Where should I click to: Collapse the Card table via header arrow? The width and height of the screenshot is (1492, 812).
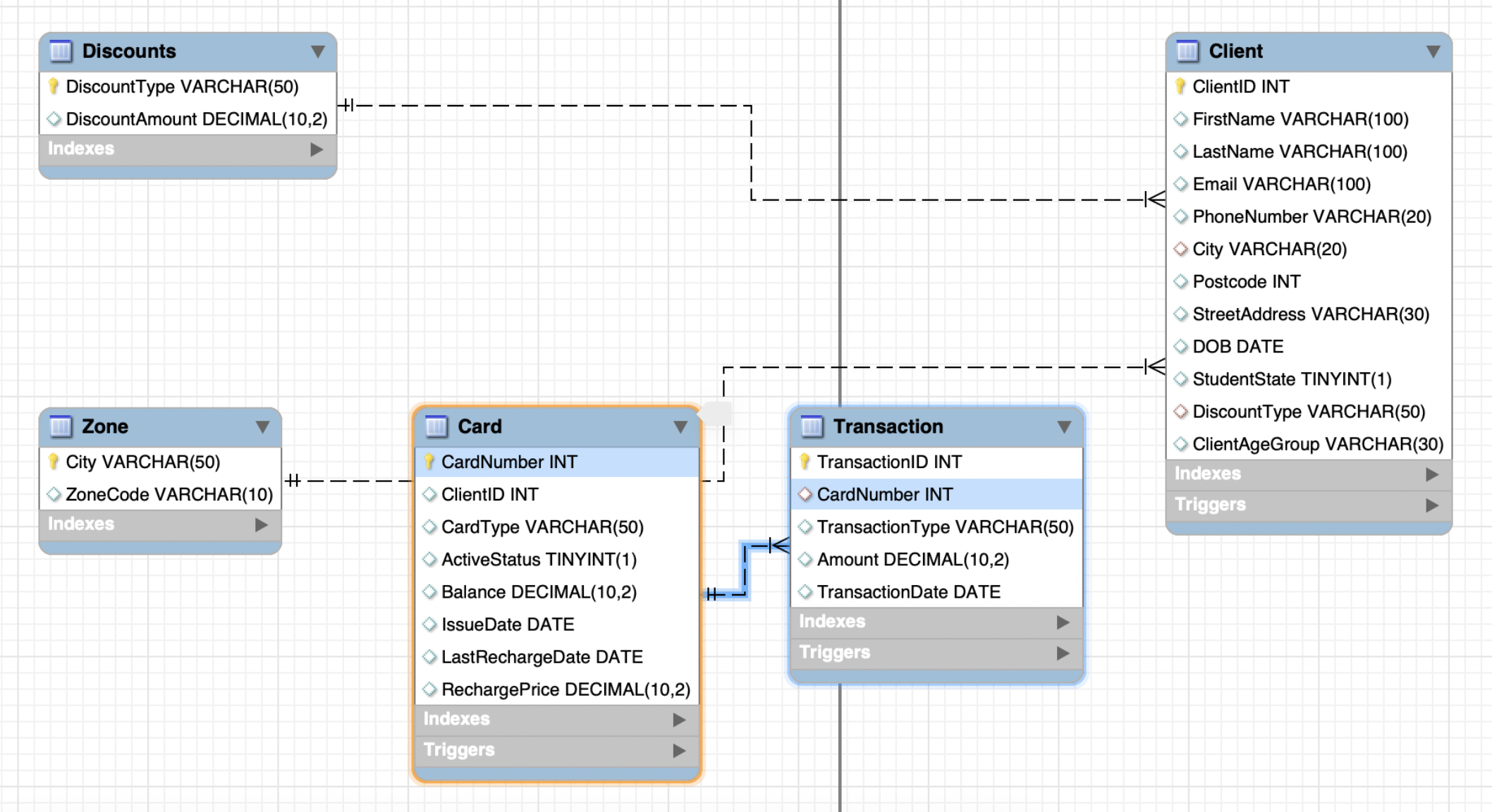(x=680, y=426)
